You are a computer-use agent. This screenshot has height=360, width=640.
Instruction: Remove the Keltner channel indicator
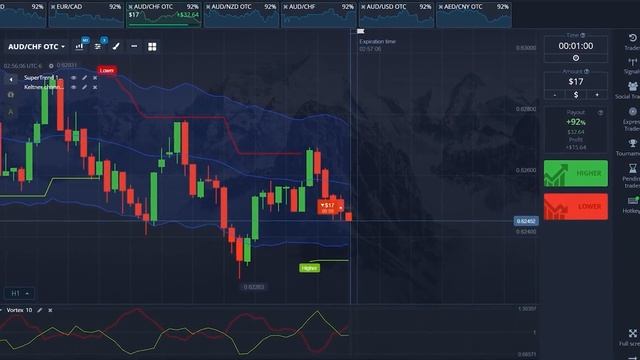95,87
